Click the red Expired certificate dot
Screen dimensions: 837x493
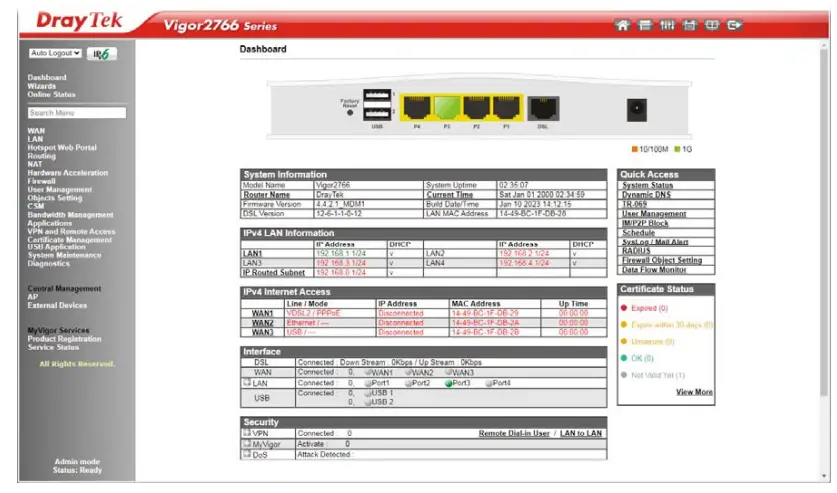[x=623, y=308]
